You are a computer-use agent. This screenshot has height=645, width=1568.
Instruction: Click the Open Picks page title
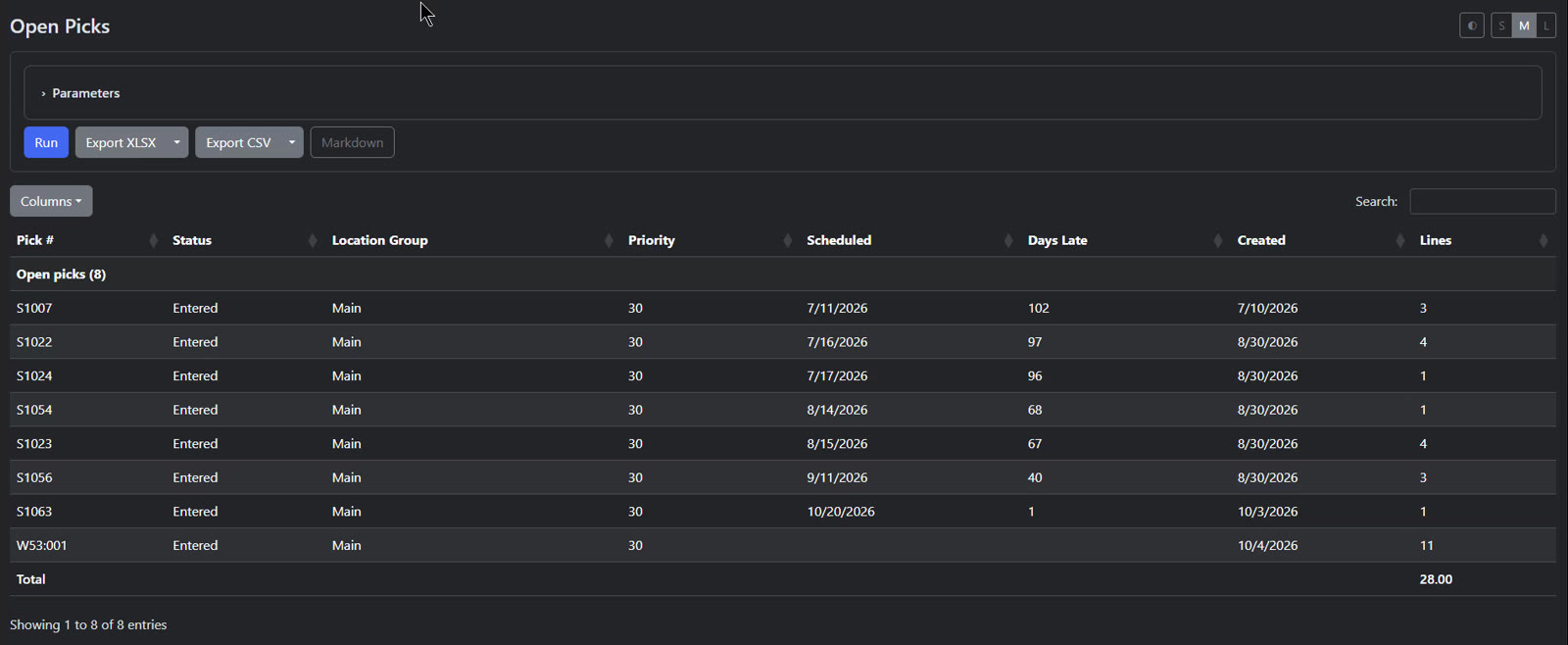pyautogui.click(x=60, y=26)
